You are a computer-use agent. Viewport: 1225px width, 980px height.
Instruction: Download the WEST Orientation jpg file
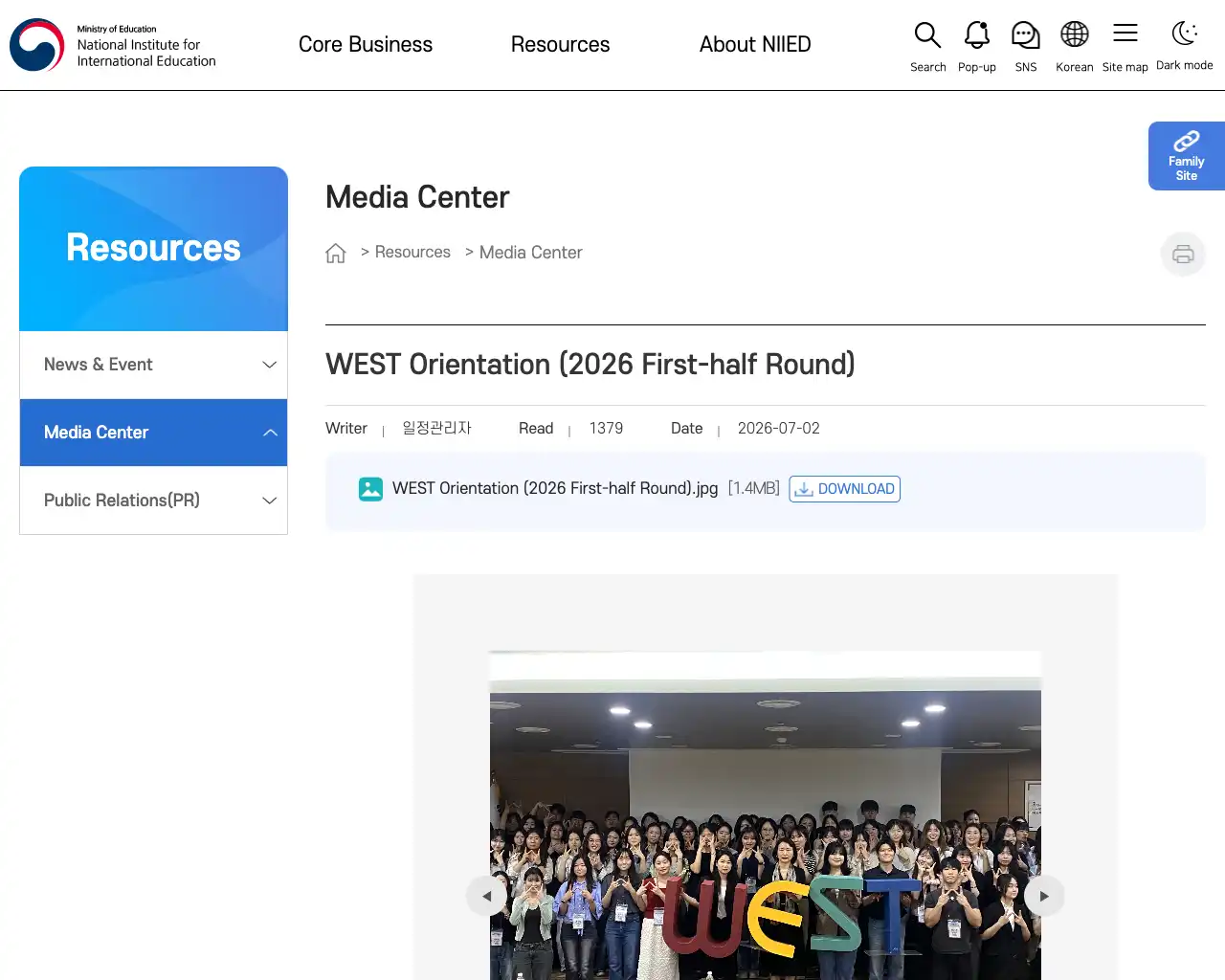click(x=845, y=489)
